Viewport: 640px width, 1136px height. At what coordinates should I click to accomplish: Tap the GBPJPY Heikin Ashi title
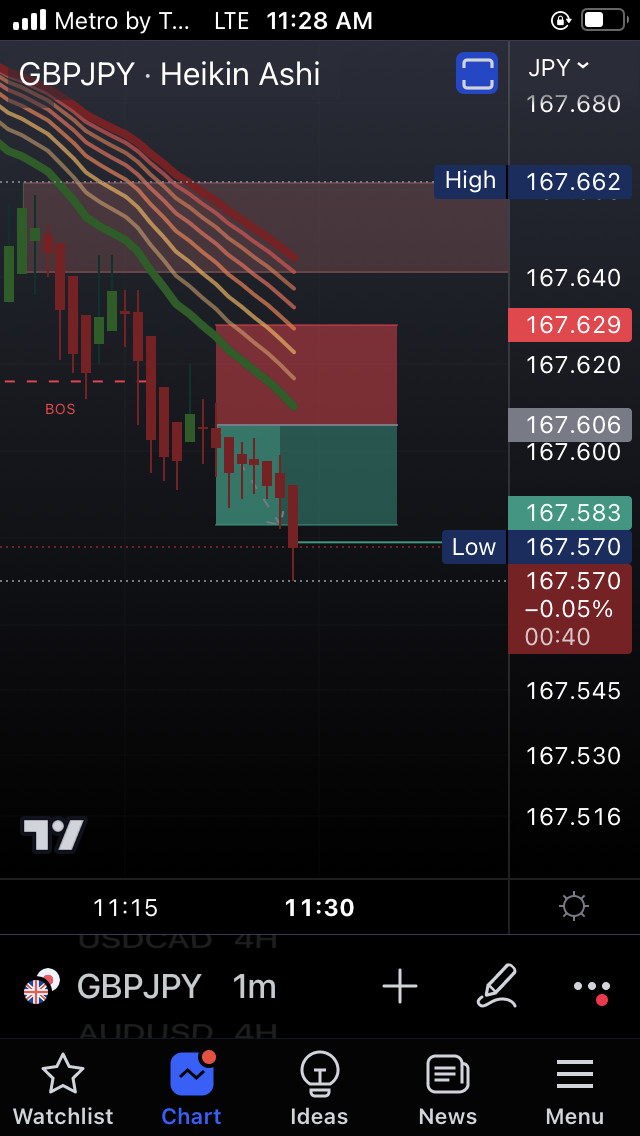pyautogui.click(x=170, y=75)
